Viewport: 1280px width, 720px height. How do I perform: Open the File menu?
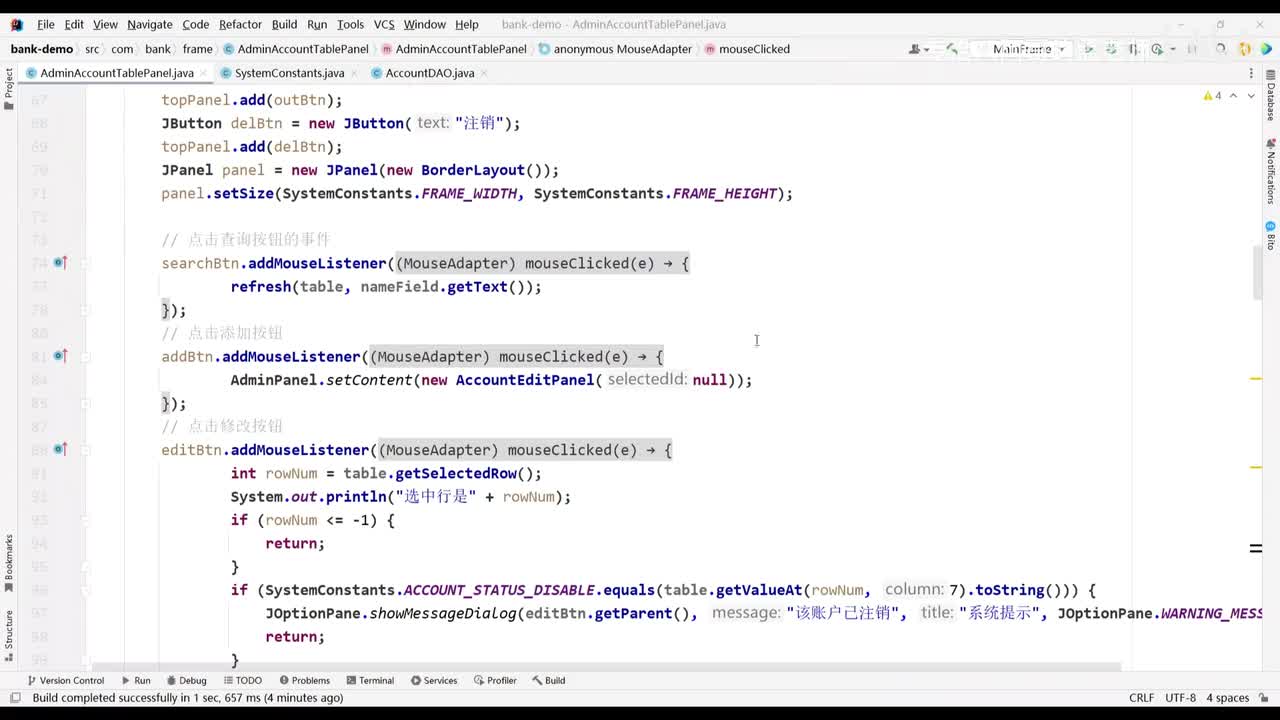46,24
